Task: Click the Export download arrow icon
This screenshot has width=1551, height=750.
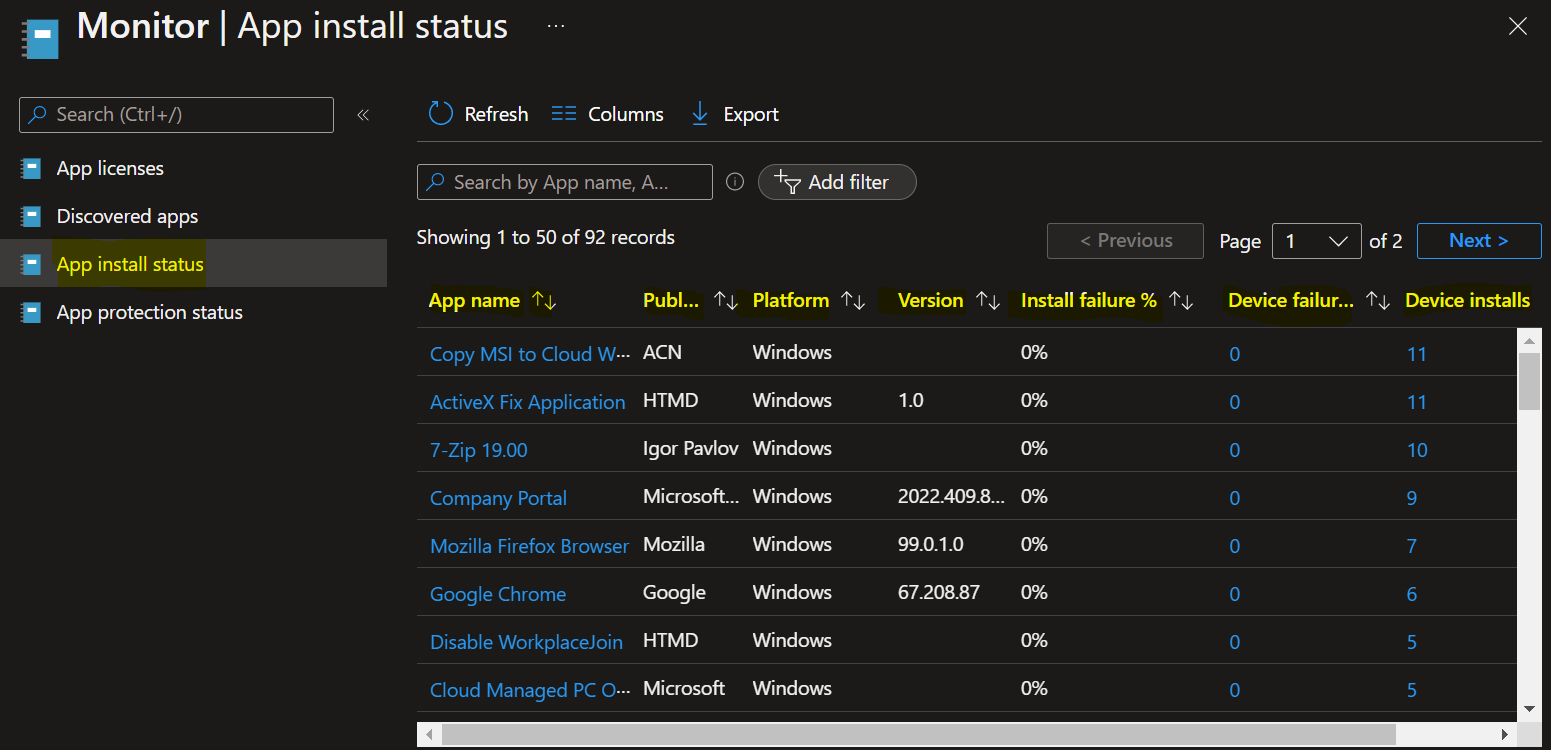Action: tap(700, 114)
